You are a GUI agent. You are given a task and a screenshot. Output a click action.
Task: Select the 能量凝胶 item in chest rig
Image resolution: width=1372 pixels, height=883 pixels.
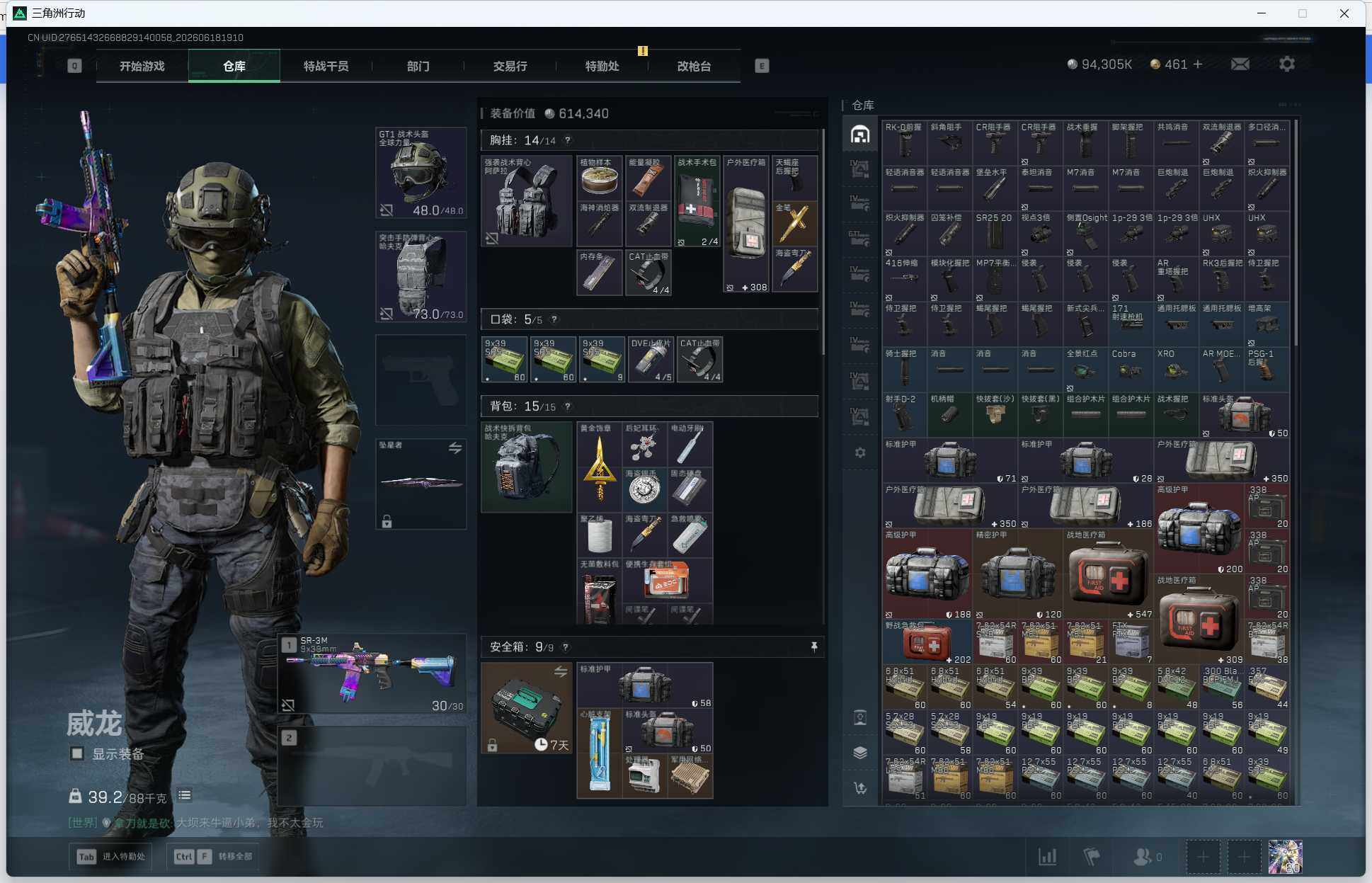(x=648, y=178)
